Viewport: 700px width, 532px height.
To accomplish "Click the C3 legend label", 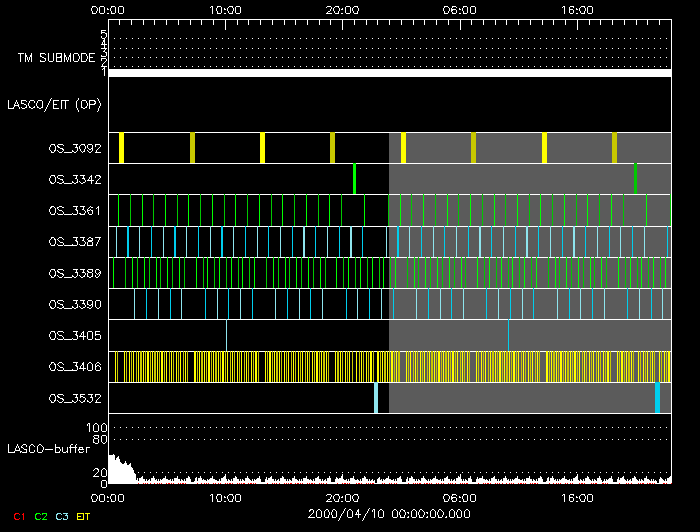I will [62, 516].
